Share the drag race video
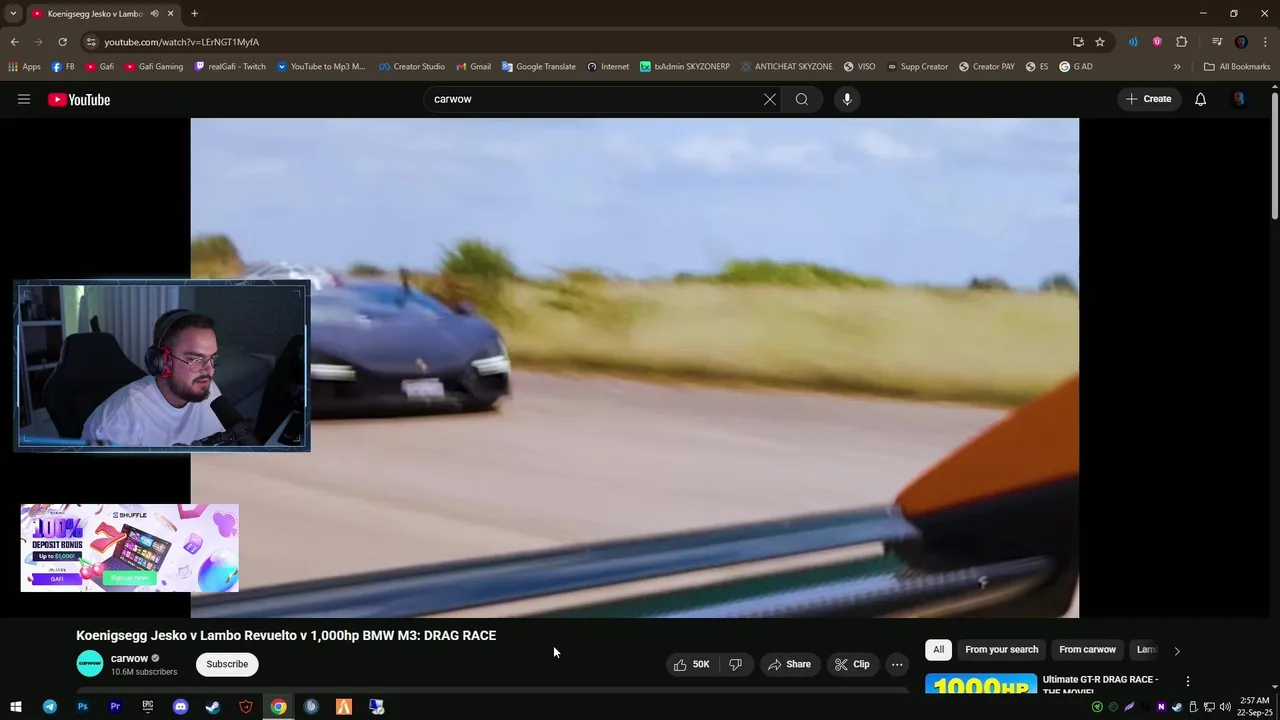Screen dimensions: 1280x720 (789, 664)
